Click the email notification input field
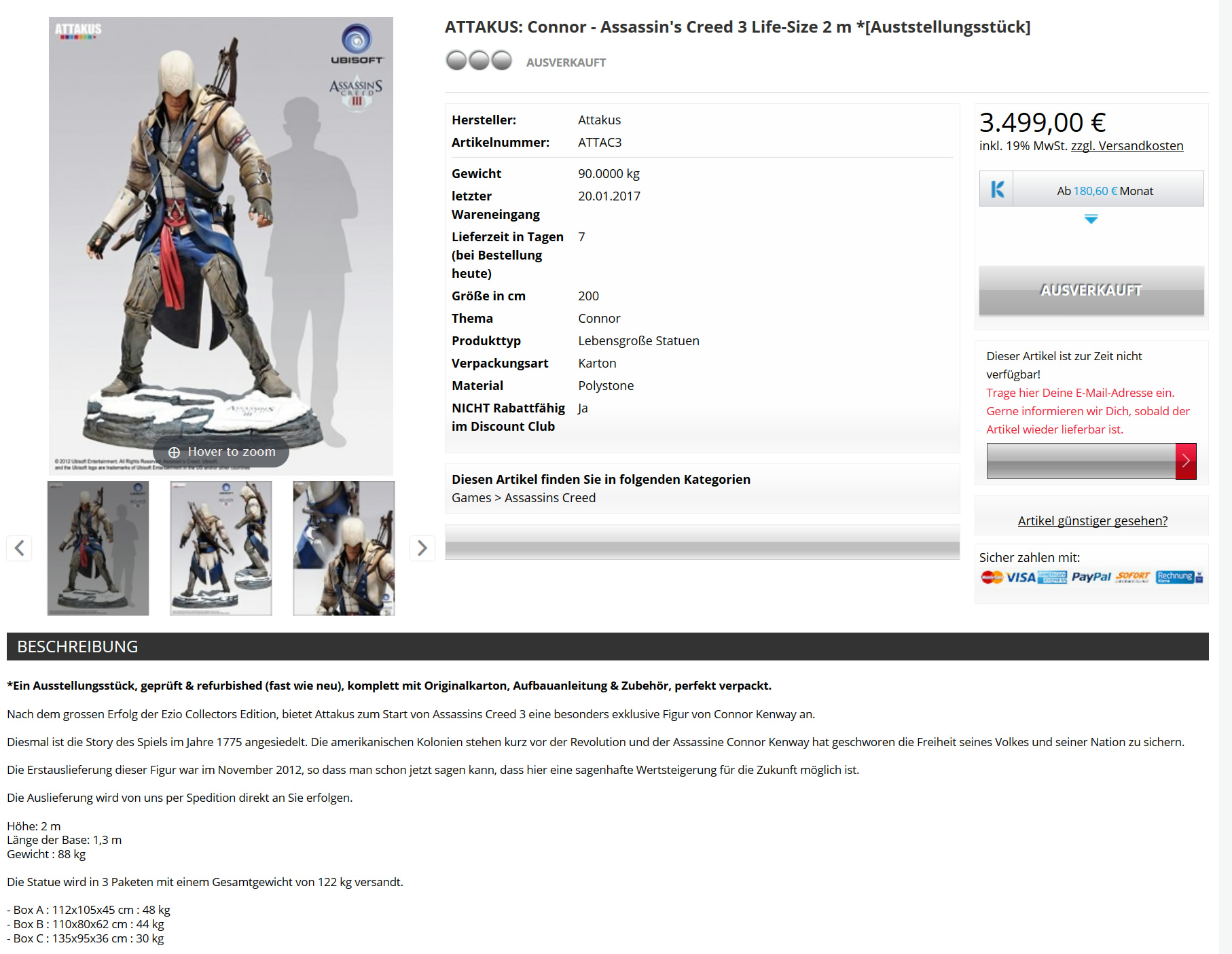1232x954 pixels. (x=1081, y=461)
